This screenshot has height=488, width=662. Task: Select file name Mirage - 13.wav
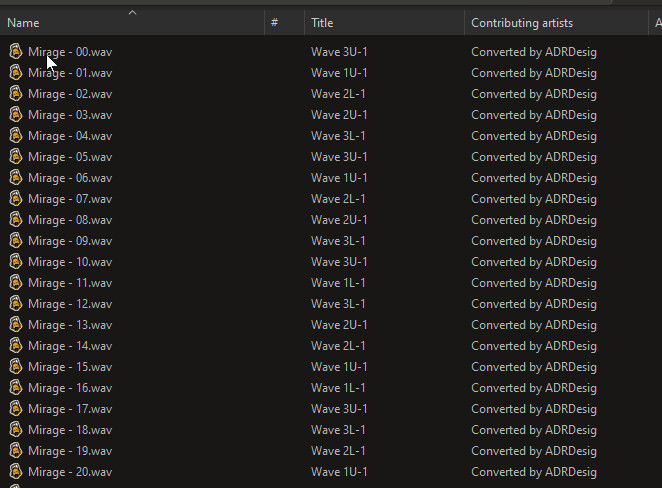pyautogui.click(x=70, y=325)
